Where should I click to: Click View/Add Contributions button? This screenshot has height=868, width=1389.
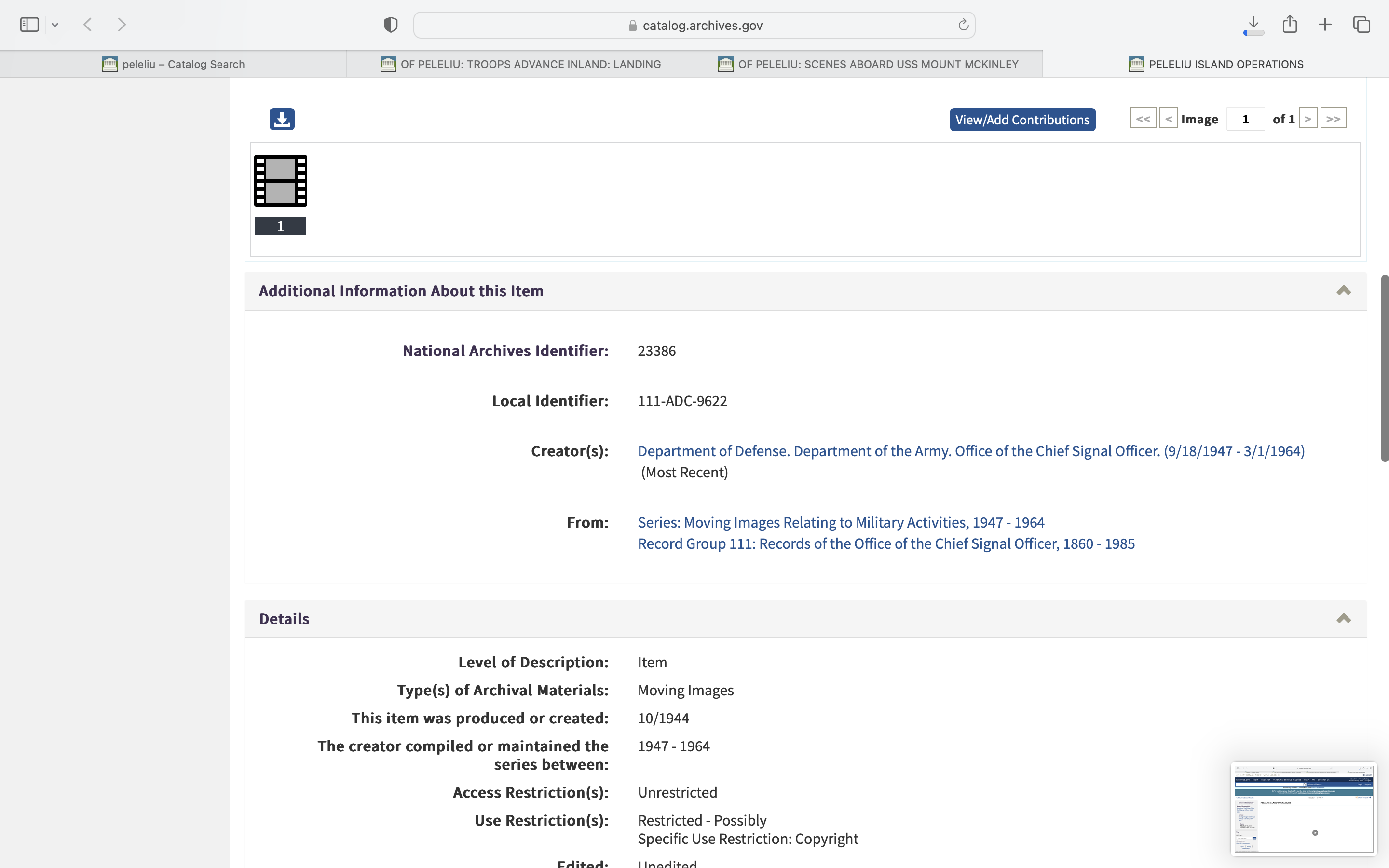pos(1022,120)
